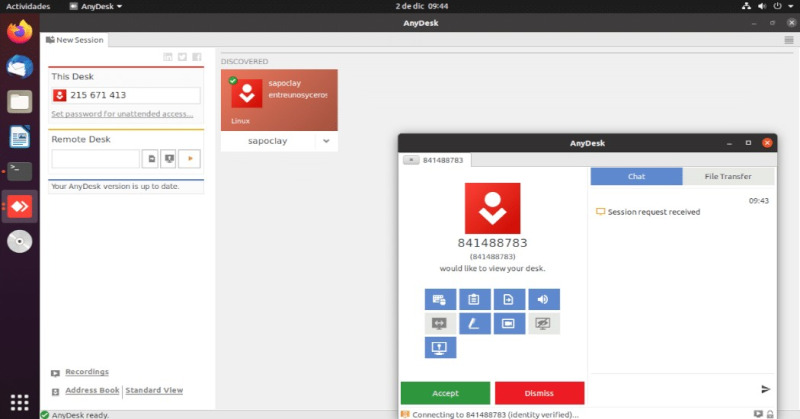Accept the incoming session request
800x419 pixels.
[445, 393]
